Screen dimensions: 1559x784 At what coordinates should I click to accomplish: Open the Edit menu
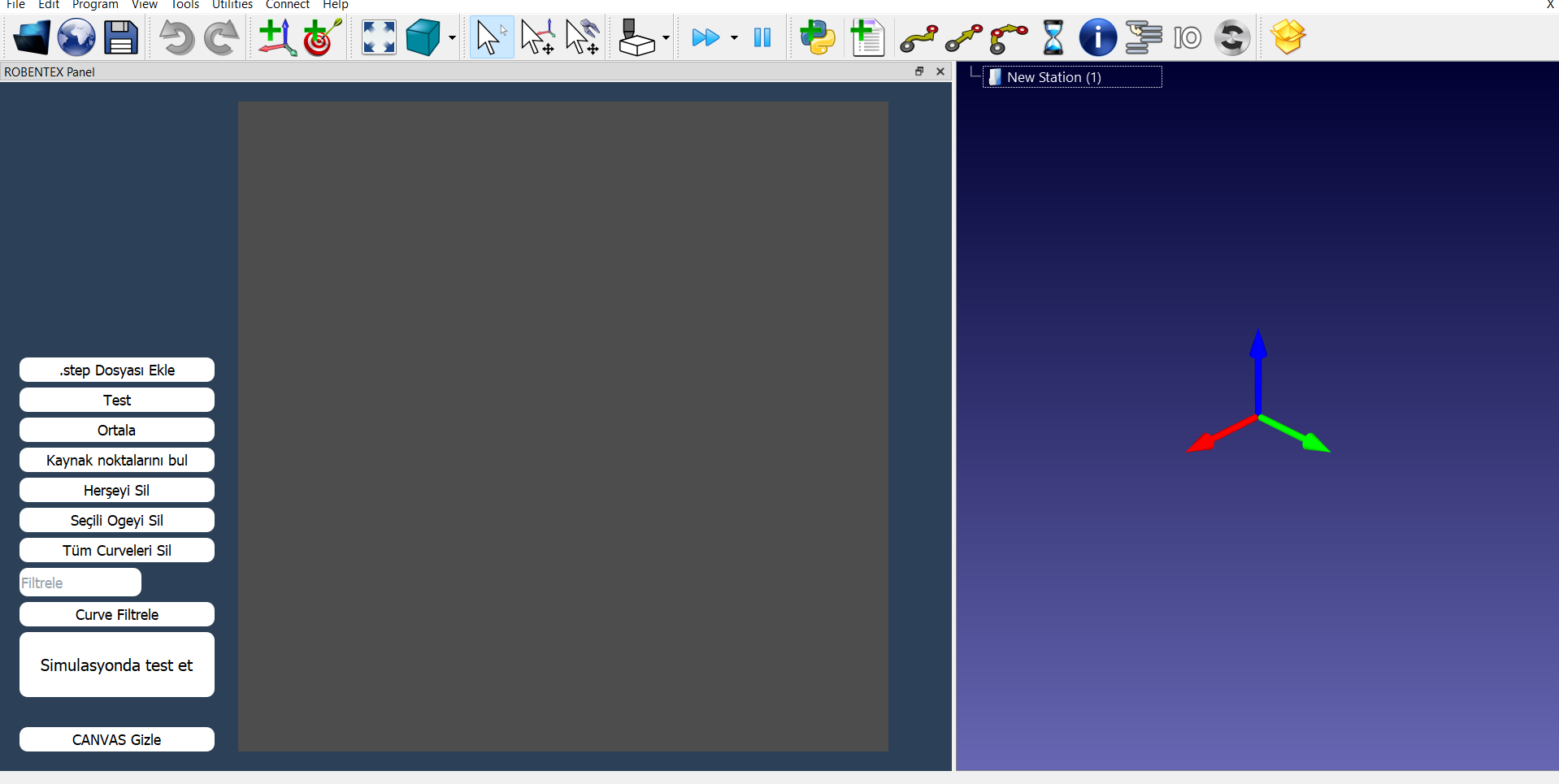pyautogui.click(x=49, y=4)
